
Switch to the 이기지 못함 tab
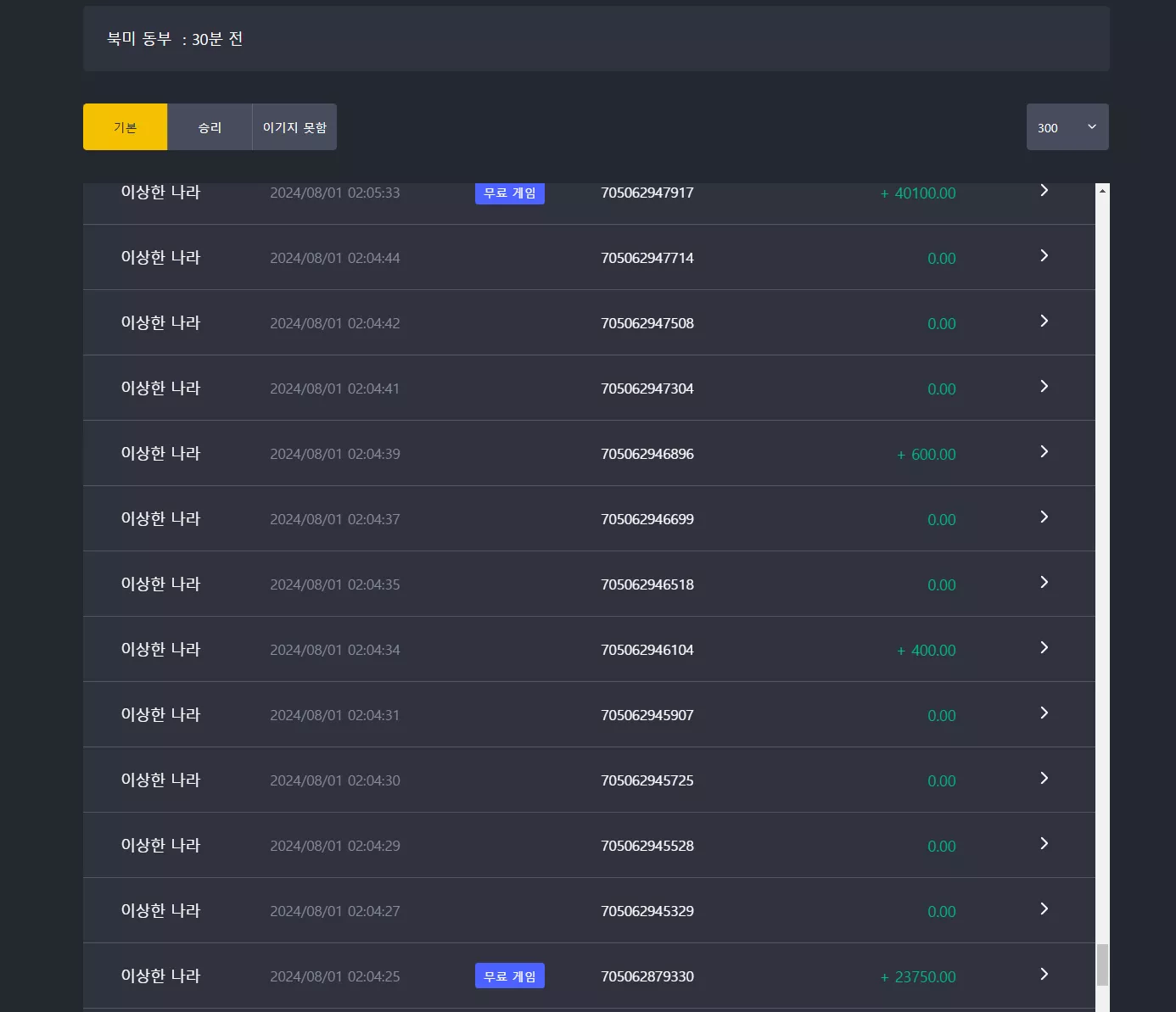pos(294,127)
